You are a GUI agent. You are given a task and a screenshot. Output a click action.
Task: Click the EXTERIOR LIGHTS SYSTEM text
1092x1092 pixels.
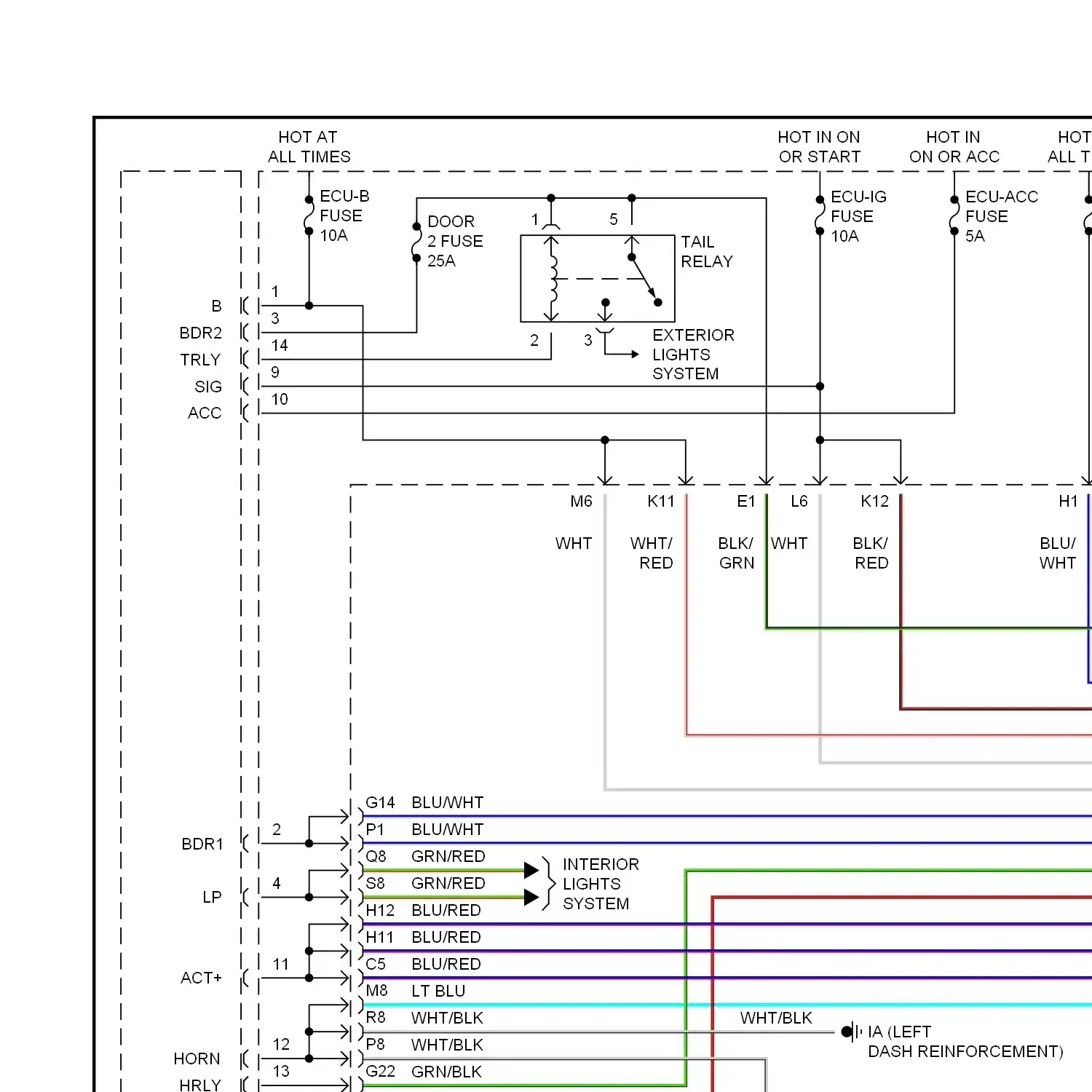tap(693, 355)
